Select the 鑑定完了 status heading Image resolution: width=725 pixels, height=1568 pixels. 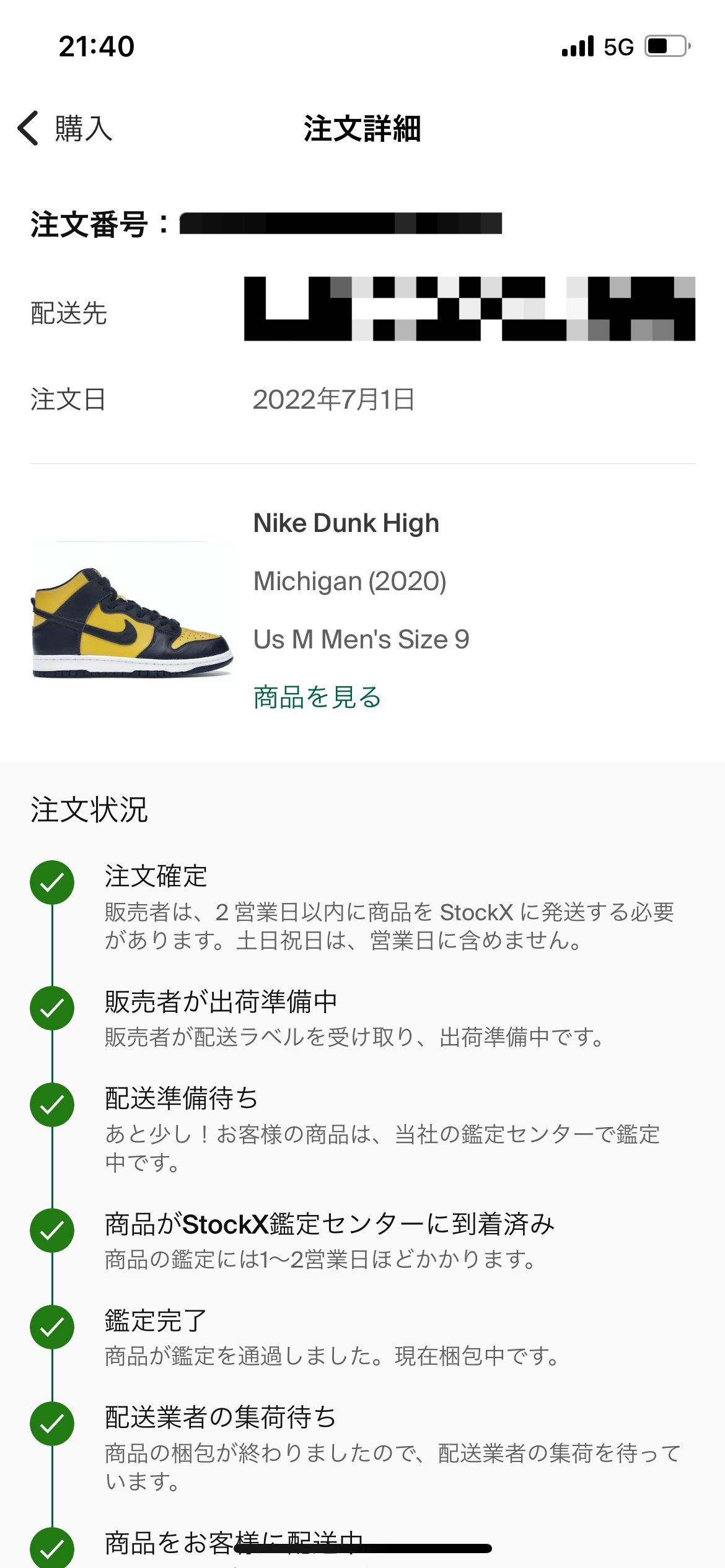156,1320
